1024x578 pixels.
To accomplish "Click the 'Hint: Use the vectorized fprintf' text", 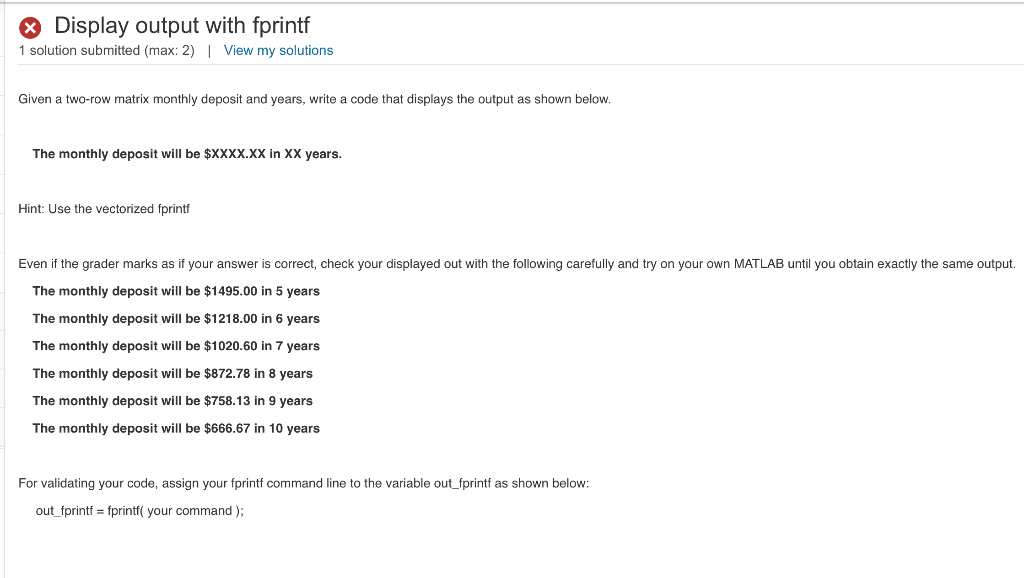I will (x=103, y=209).
